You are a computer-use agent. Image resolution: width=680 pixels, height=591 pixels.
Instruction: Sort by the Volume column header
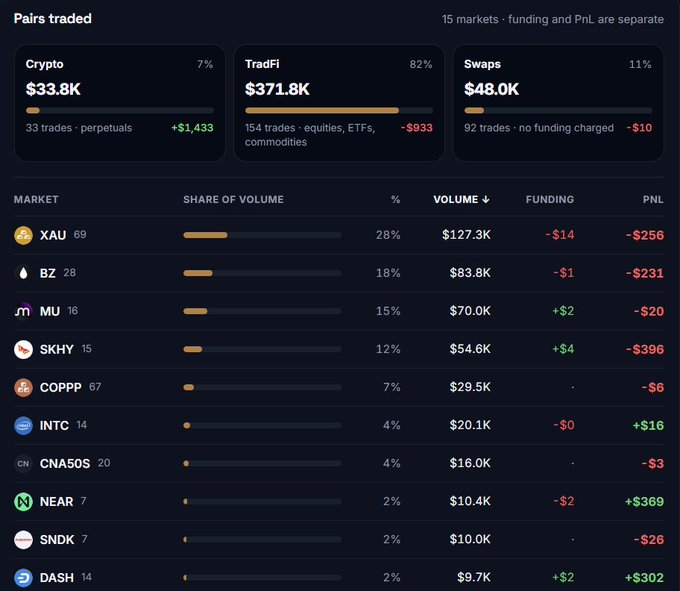tap(461, 199)
